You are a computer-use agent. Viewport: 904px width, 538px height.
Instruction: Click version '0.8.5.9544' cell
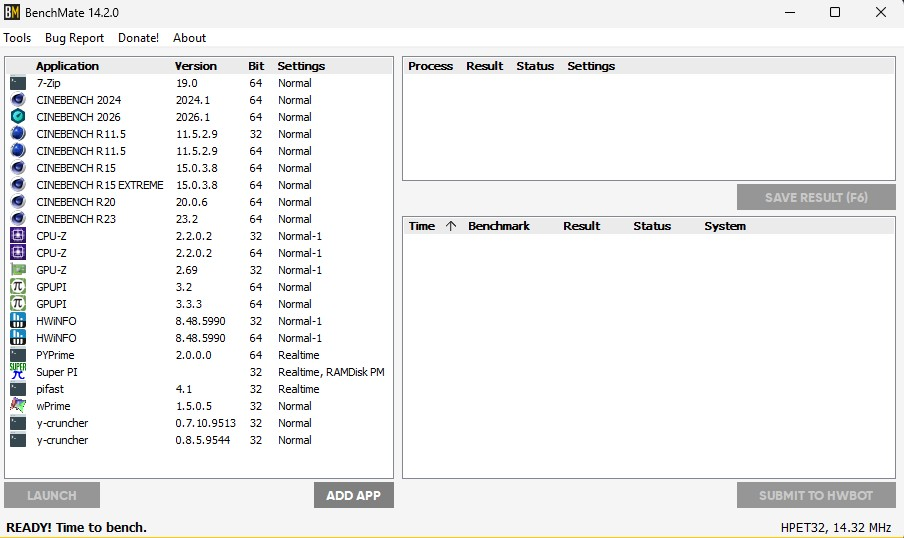pyautogui.click(x=203, y=440)
